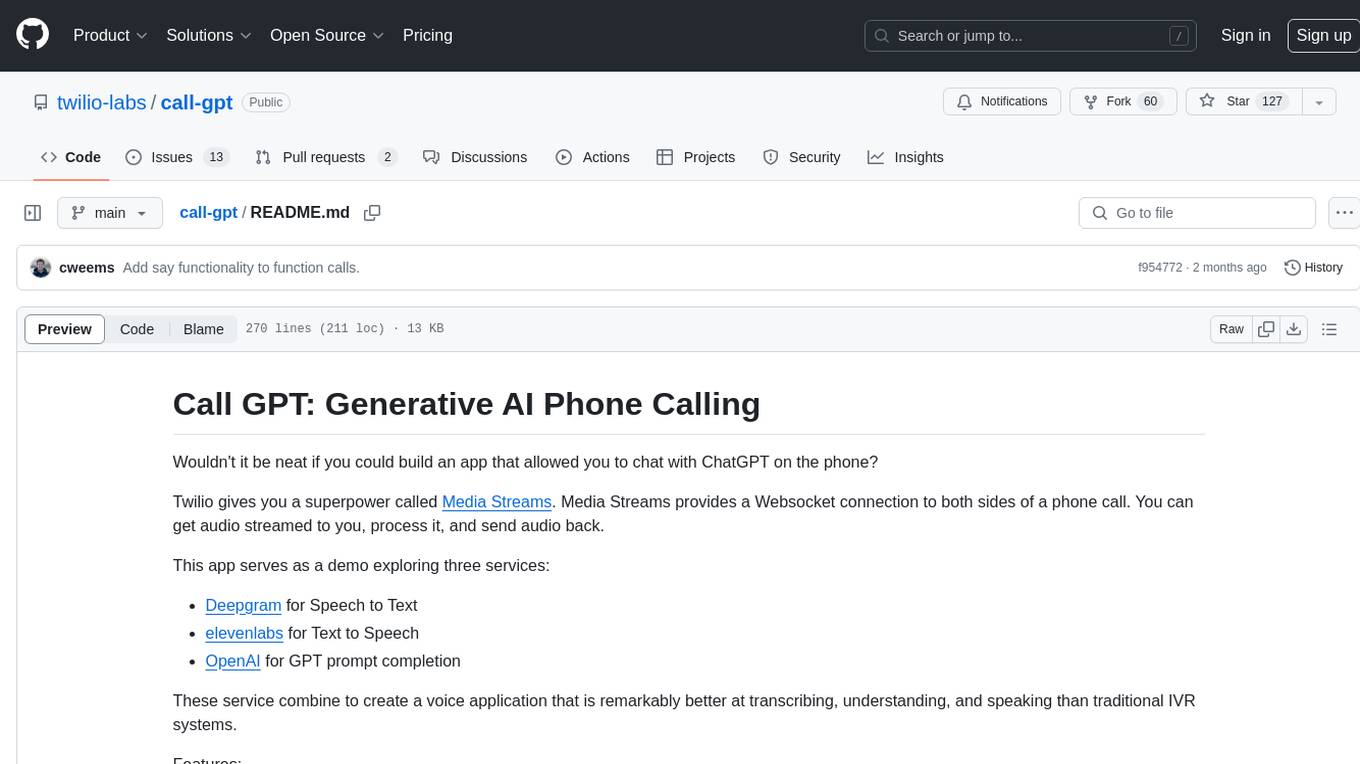Click the Issues count badge 13
Viewport: 1360px width, 764px height.
click(x=215, y=157)
